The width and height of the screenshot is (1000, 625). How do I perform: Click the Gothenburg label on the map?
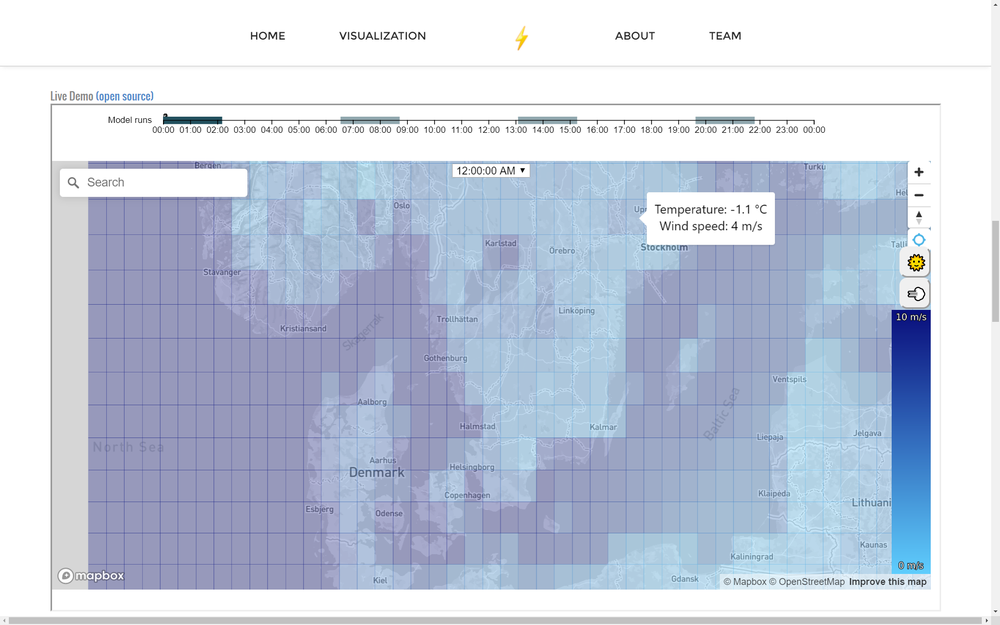click(x=445, y=358)
